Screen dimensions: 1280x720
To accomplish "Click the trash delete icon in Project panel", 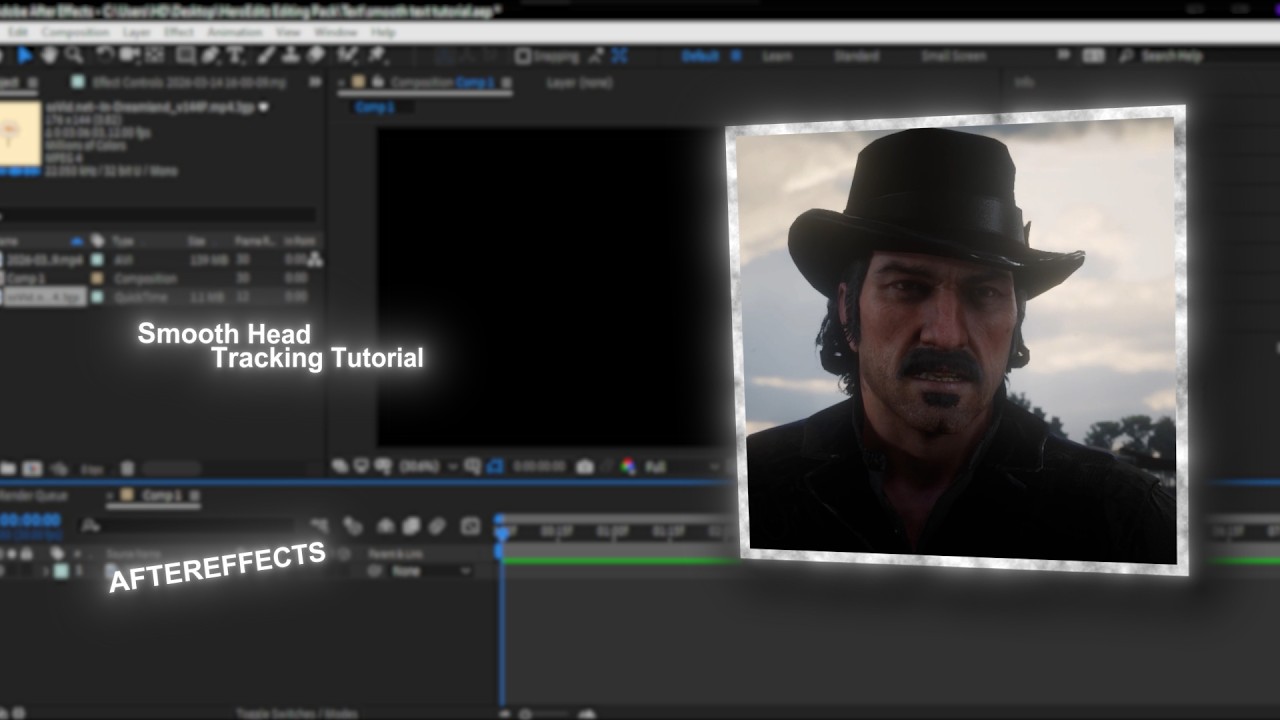I will click(127, 468).
